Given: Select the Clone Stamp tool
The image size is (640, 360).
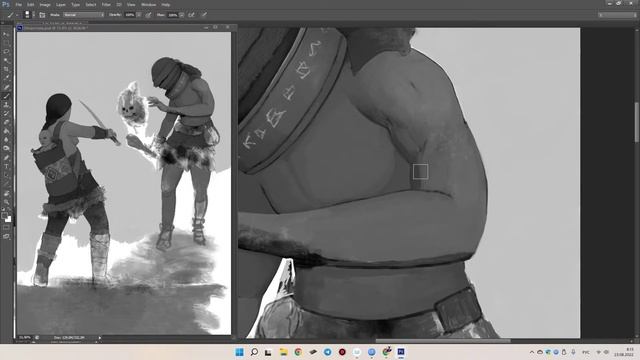Looking at the screenshot, I should 6,105.
